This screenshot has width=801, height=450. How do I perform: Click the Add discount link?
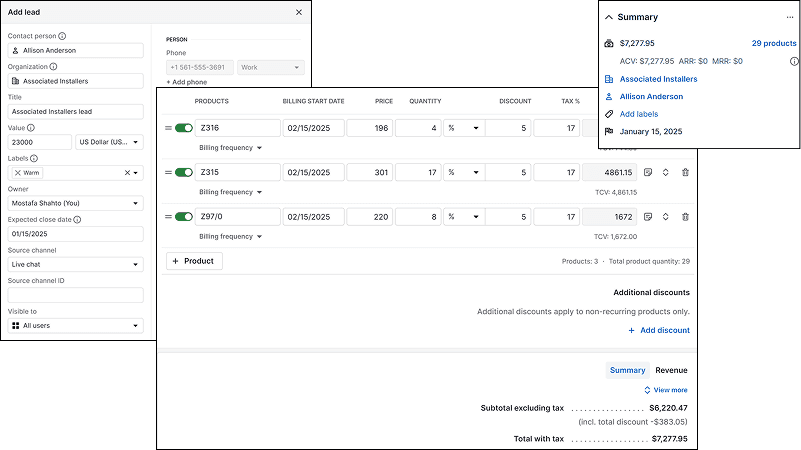[x=659, y=330]
